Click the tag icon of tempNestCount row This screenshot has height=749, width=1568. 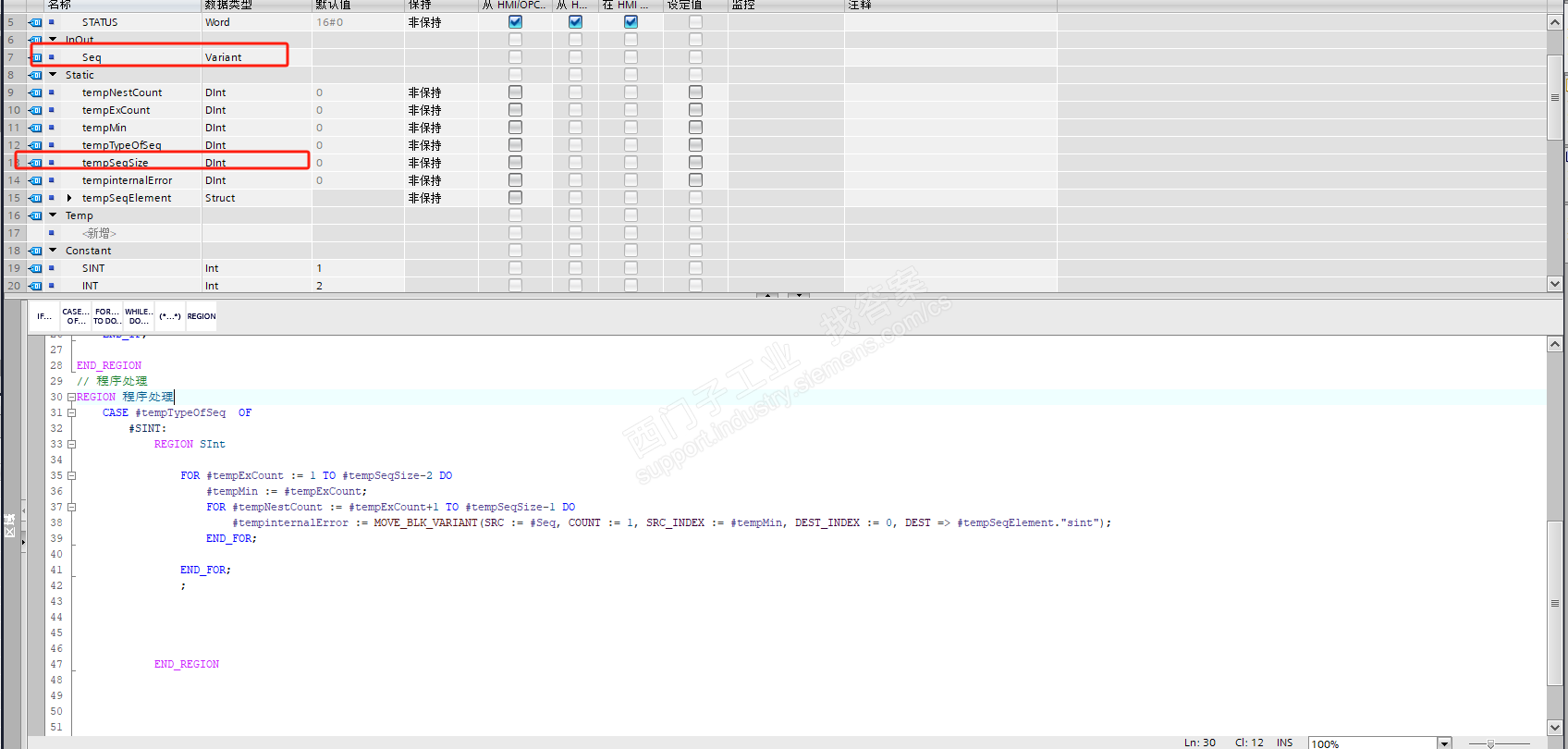click(36, 92)
